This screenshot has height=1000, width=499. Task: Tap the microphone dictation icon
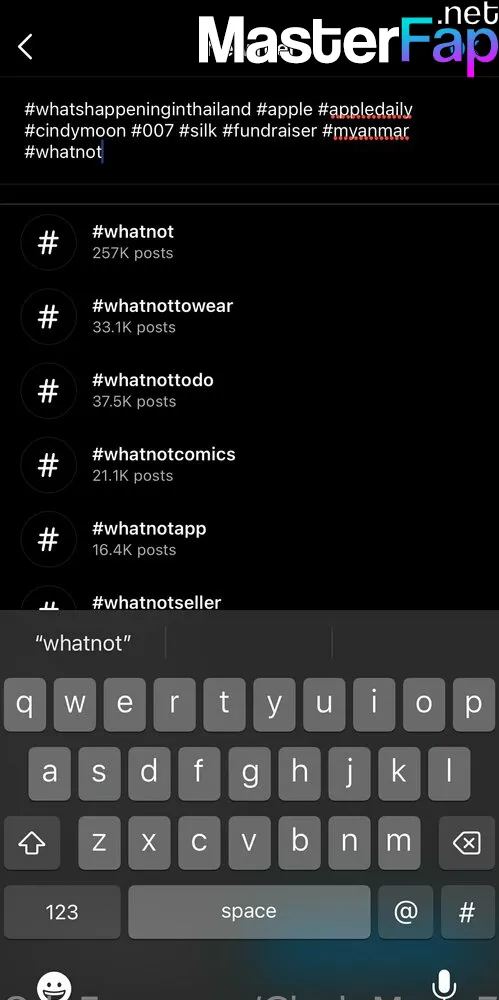(x=443, y=985)
